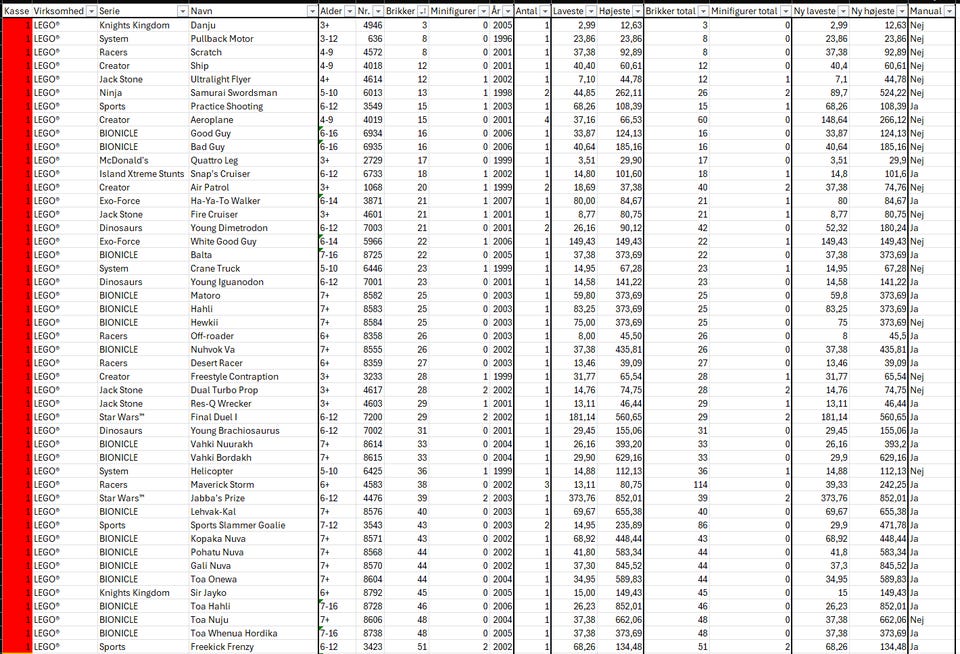Open the Højeste column filter dropdown
The height and width of the screenshot is (654, 960).
(x=637, y=11)
